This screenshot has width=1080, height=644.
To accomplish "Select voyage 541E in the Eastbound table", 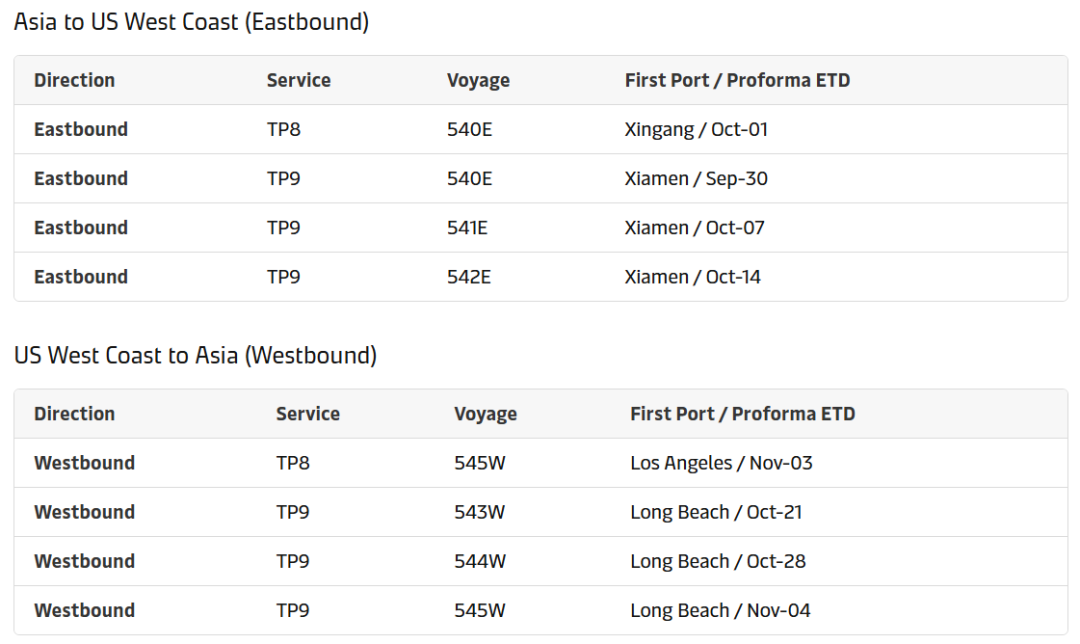I will [x=467, y=228].
